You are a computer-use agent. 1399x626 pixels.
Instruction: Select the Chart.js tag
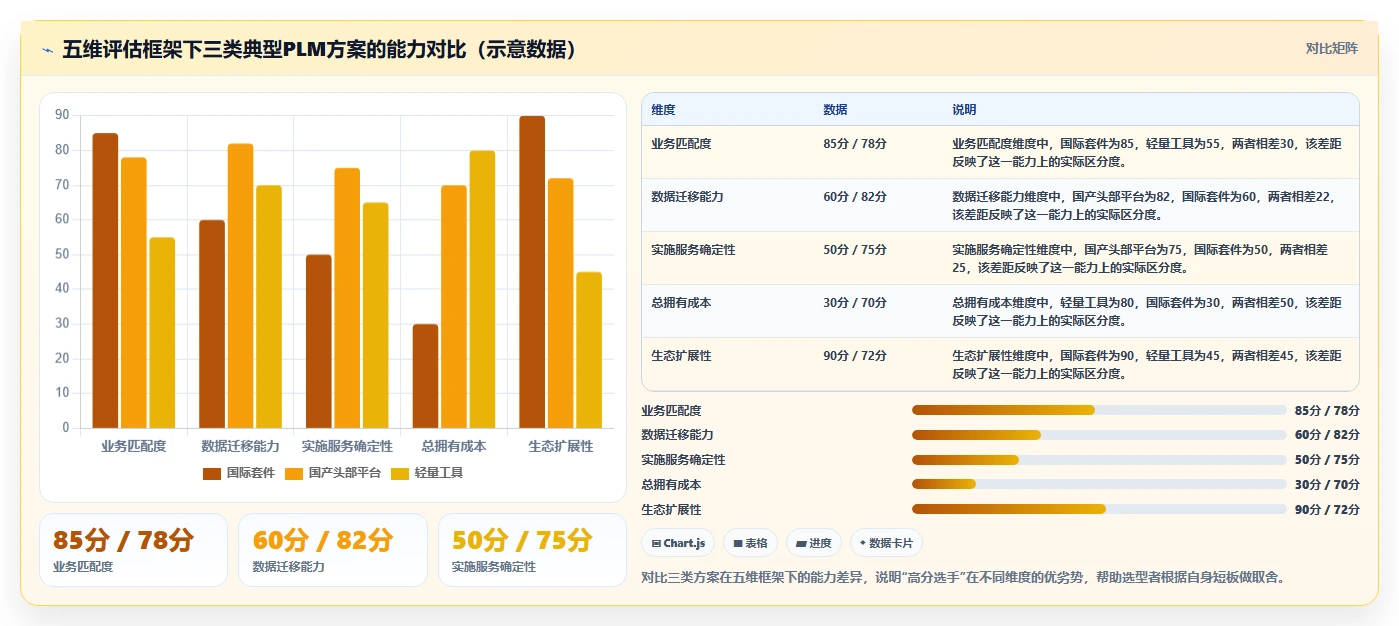pos(678,543)
